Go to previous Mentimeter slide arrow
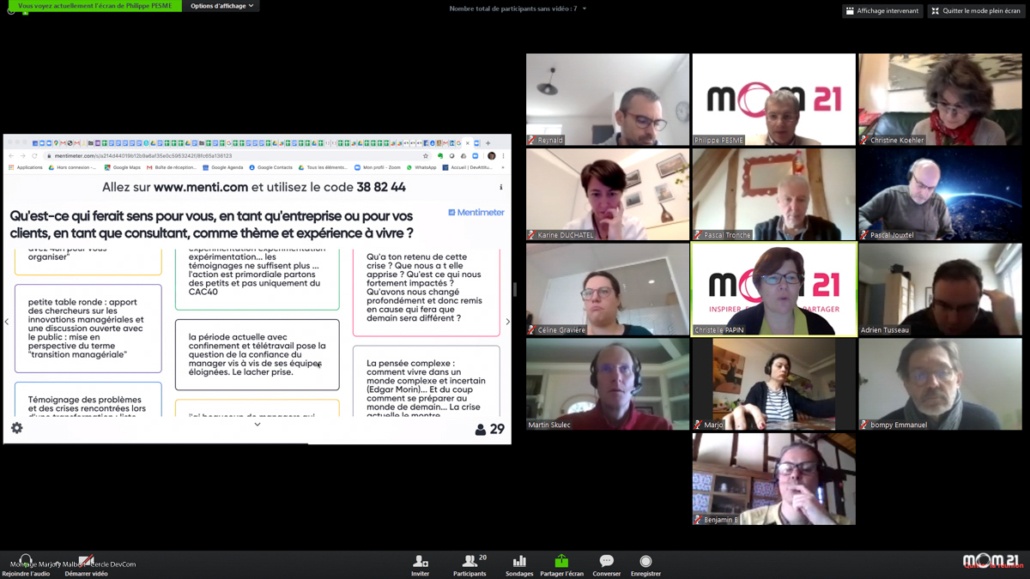 [7, 321]
